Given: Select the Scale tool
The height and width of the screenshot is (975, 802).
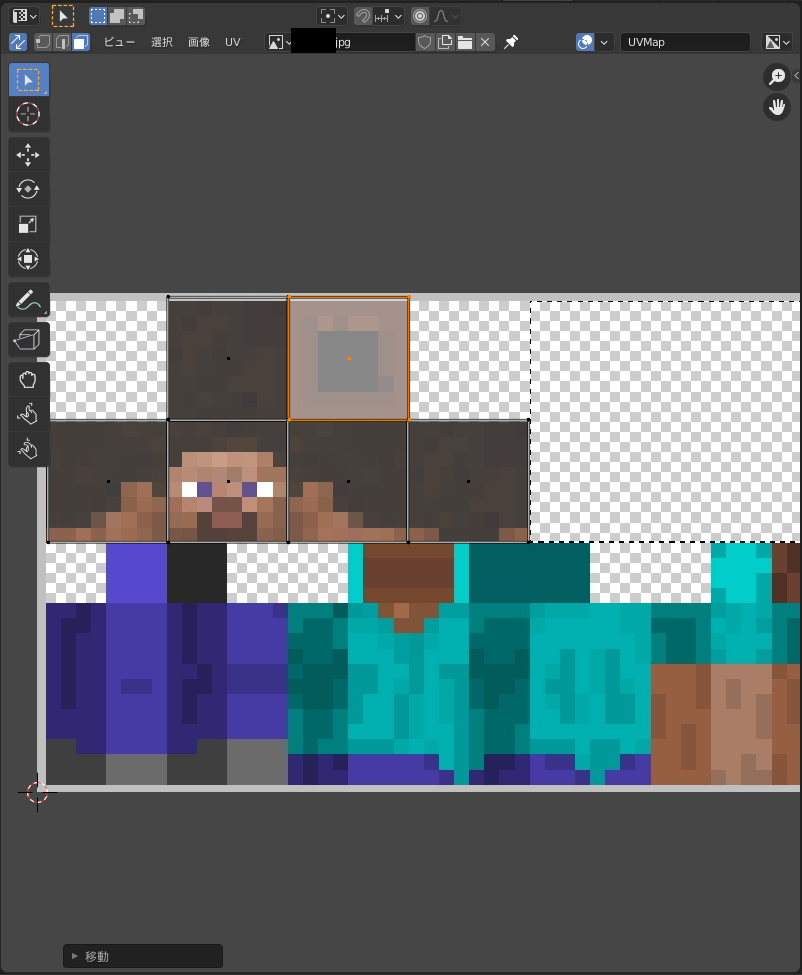Looking at the screenshot, I should pos(29,224).
